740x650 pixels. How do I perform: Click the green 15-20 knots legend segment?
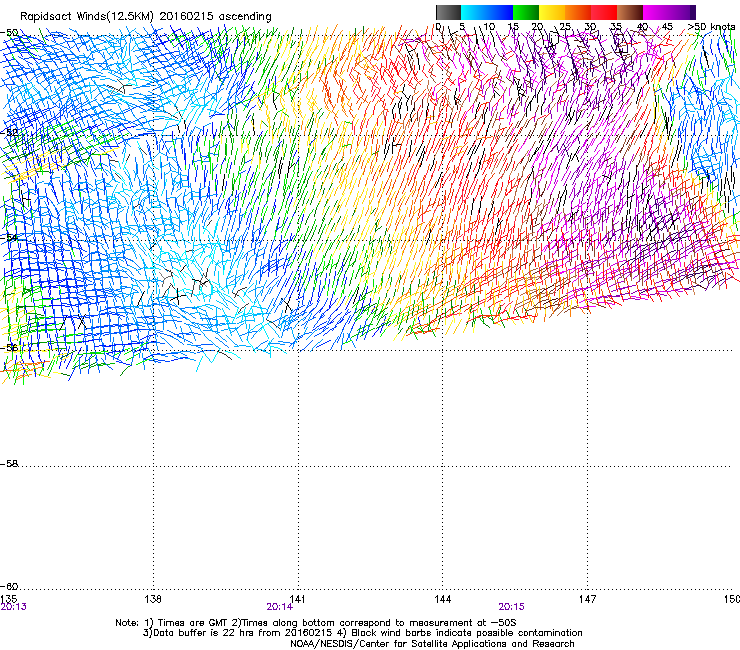[526, 12]
